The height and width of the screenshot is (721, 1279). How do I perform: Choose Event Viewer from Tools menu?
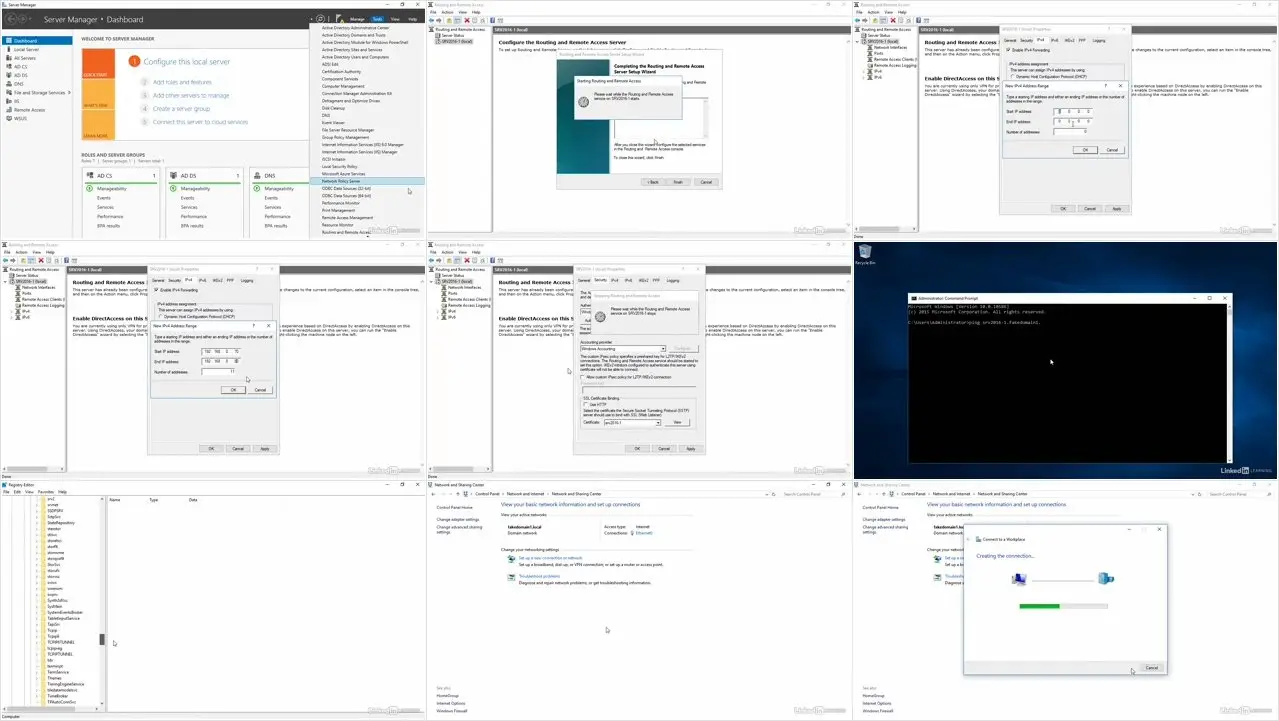click(334, 123)
